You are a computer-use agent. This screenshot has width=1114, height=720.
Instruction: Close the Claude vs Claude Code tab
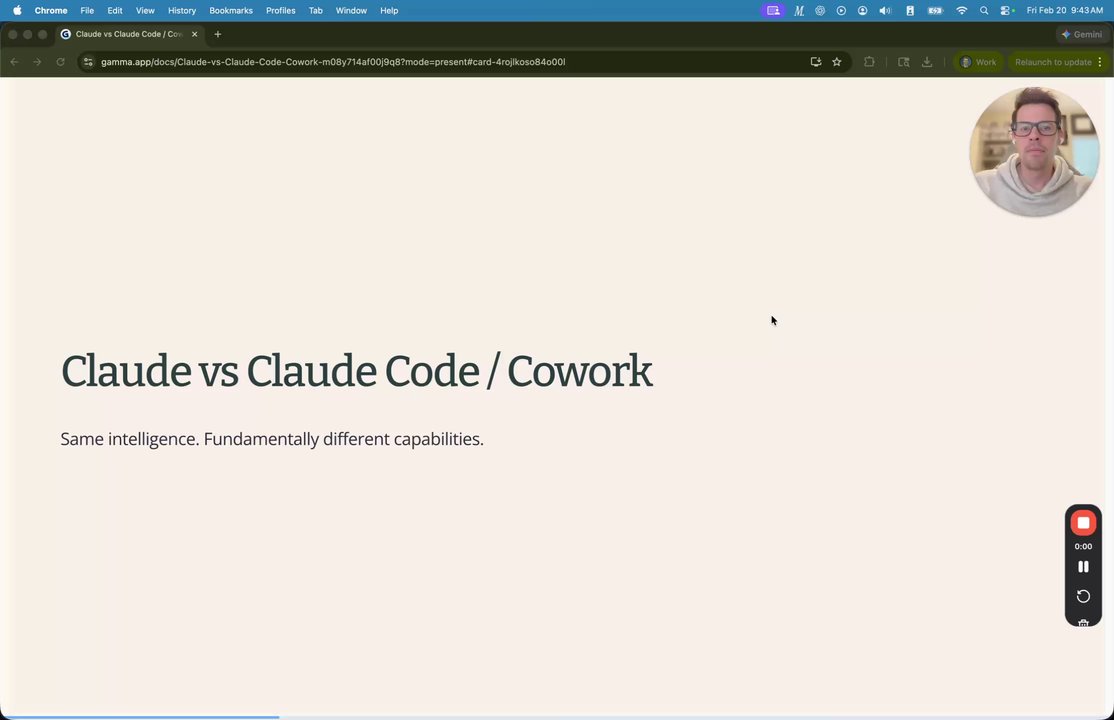coord(195,34)
